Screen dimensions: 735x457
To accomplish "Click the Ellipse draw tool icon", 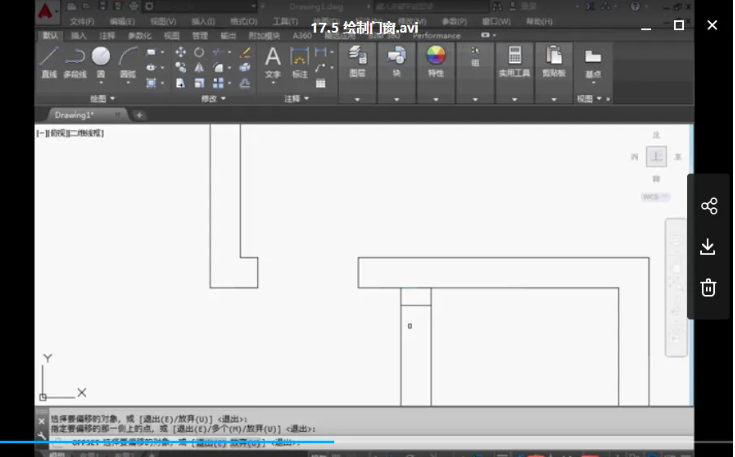I will click(151, 67).
